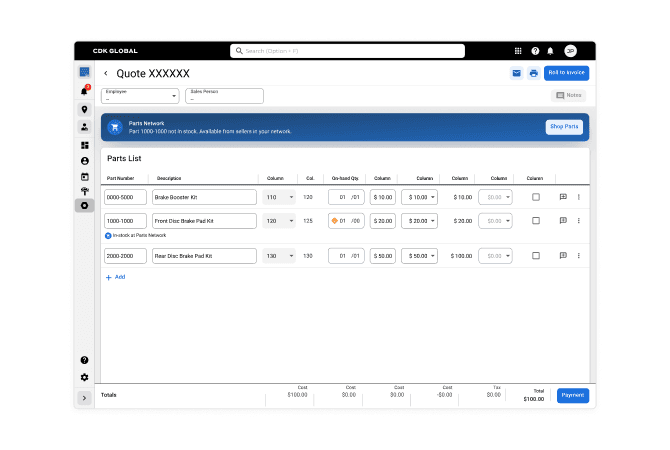Click the $ 10.00 price input
The image size is (670, 450).
382,197
